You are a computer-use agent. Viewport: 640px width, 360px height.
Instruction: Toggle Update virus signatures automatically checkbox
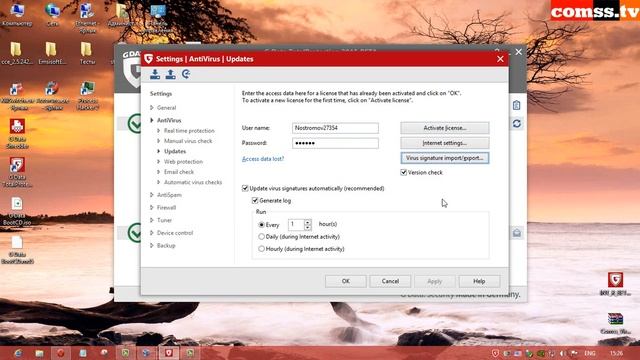click(x=245, y=189)
